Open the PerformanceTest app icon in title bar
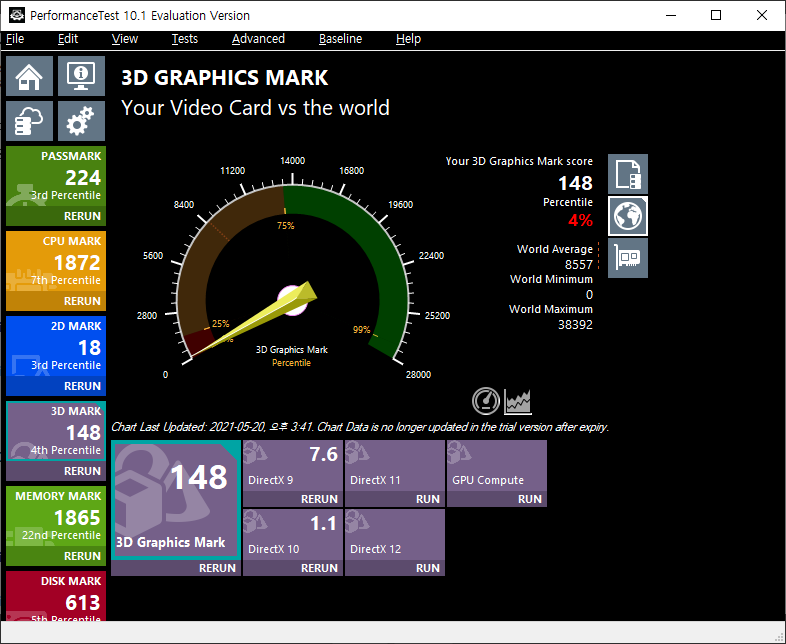The image size is (786, 644). (x=16, y=15)
